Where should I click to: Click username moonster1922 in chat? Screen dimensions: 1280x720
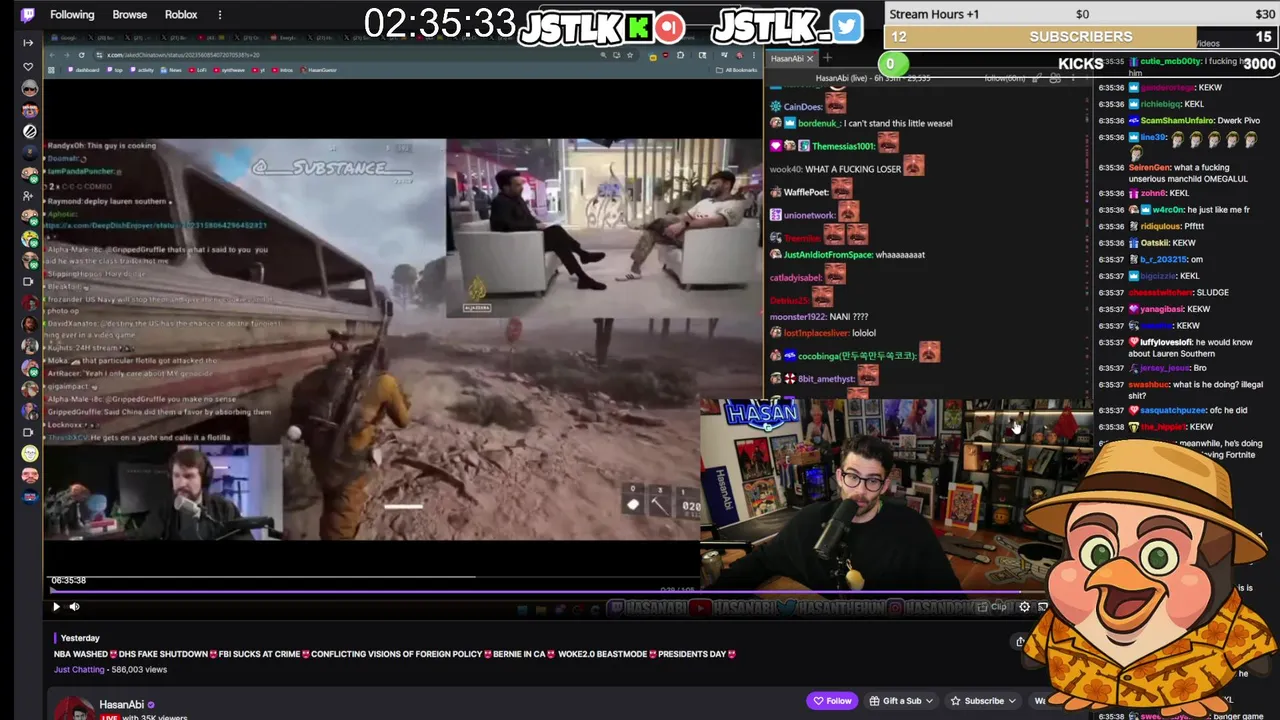(797, 317)
